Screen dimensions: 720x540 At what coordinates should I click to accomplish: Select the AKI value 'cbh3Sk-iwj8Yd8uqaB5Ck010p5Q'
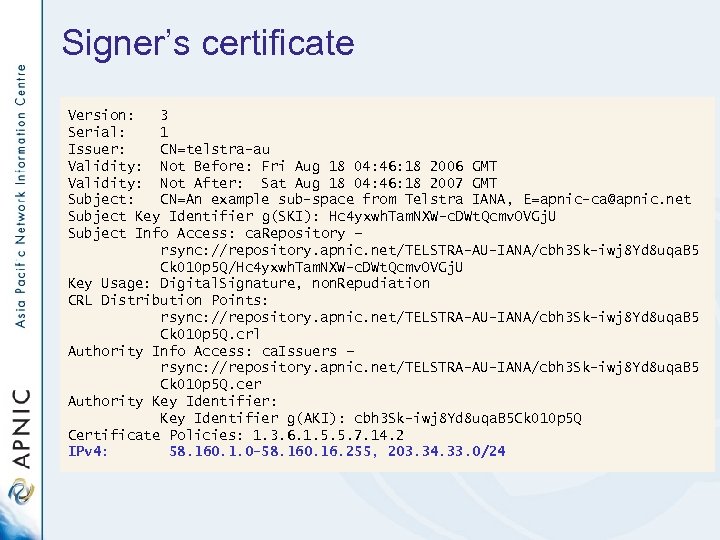467,418
